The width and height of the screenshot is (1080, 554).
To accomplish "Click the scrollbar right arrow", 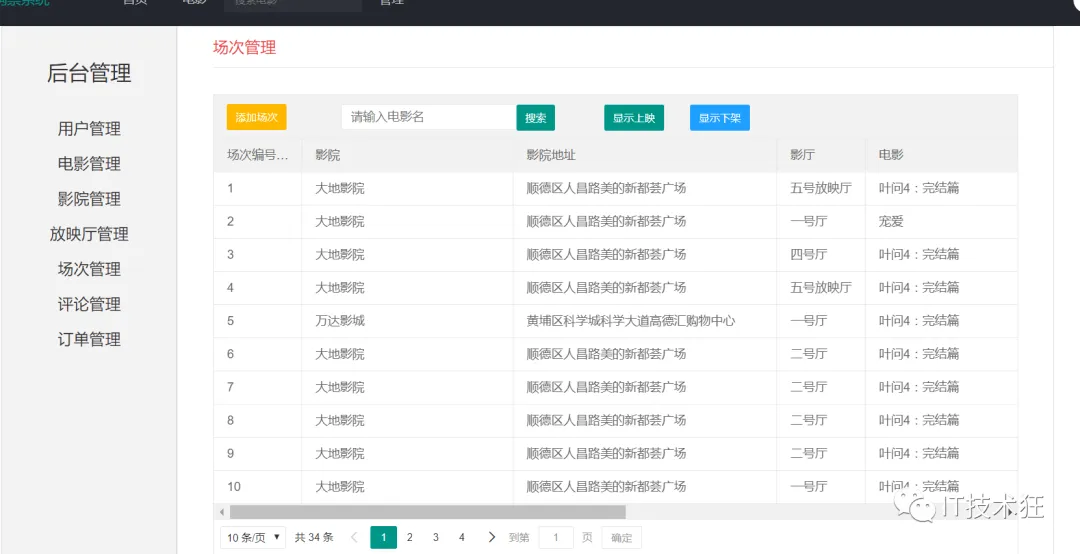I will (x=1010, y=512).
